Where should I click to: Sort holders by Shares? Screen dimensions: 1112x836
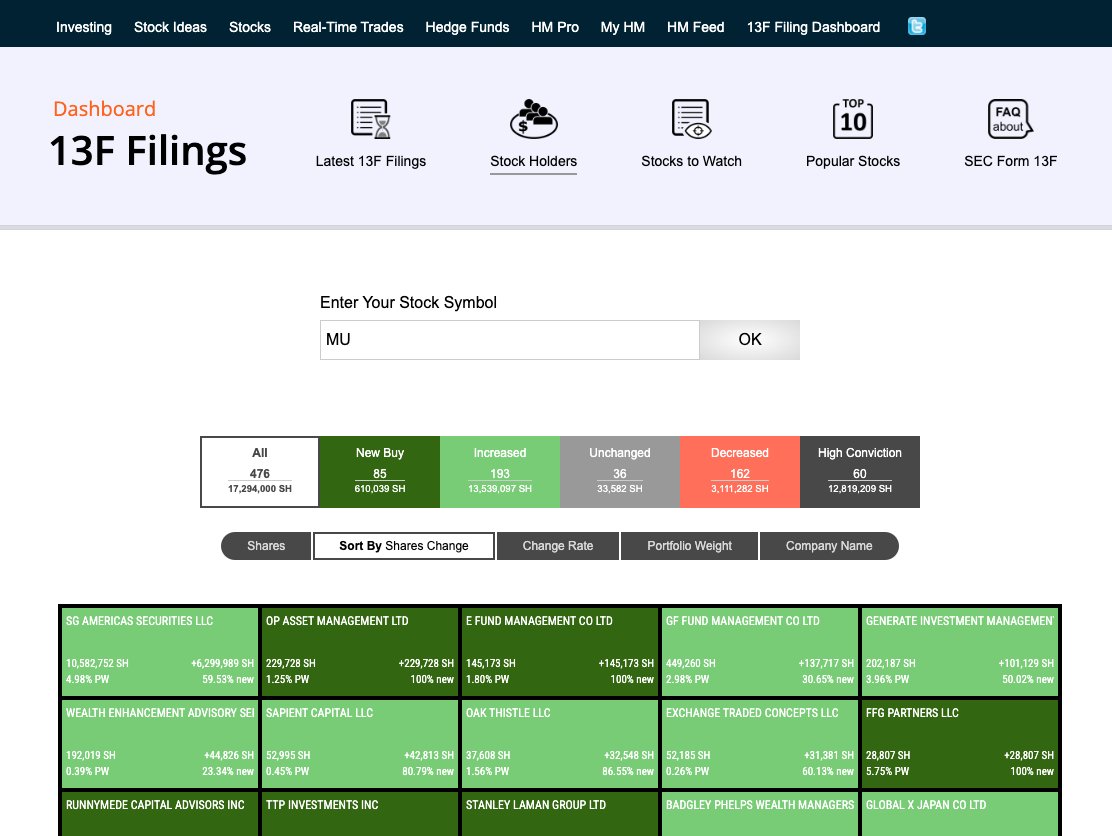(x=266, y=546)
